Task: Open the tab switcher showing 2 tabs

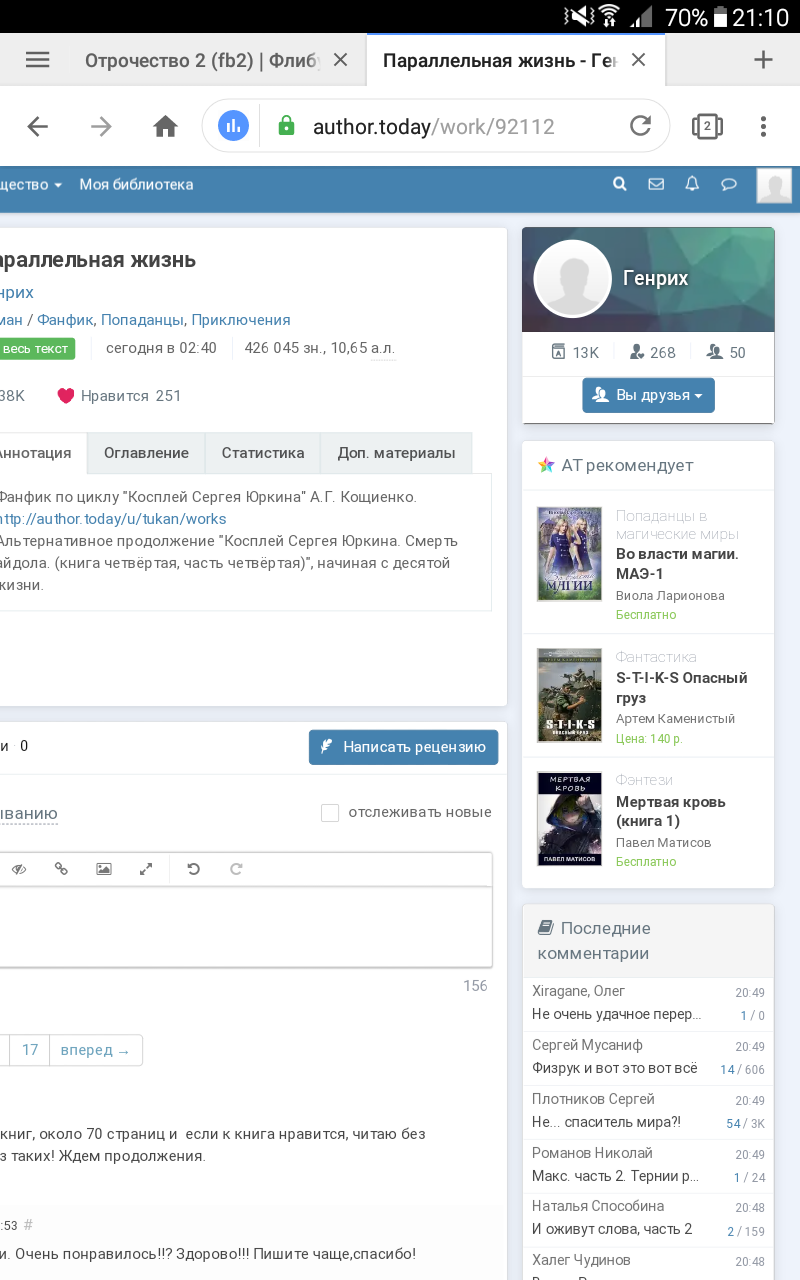Action: [707, 126]
